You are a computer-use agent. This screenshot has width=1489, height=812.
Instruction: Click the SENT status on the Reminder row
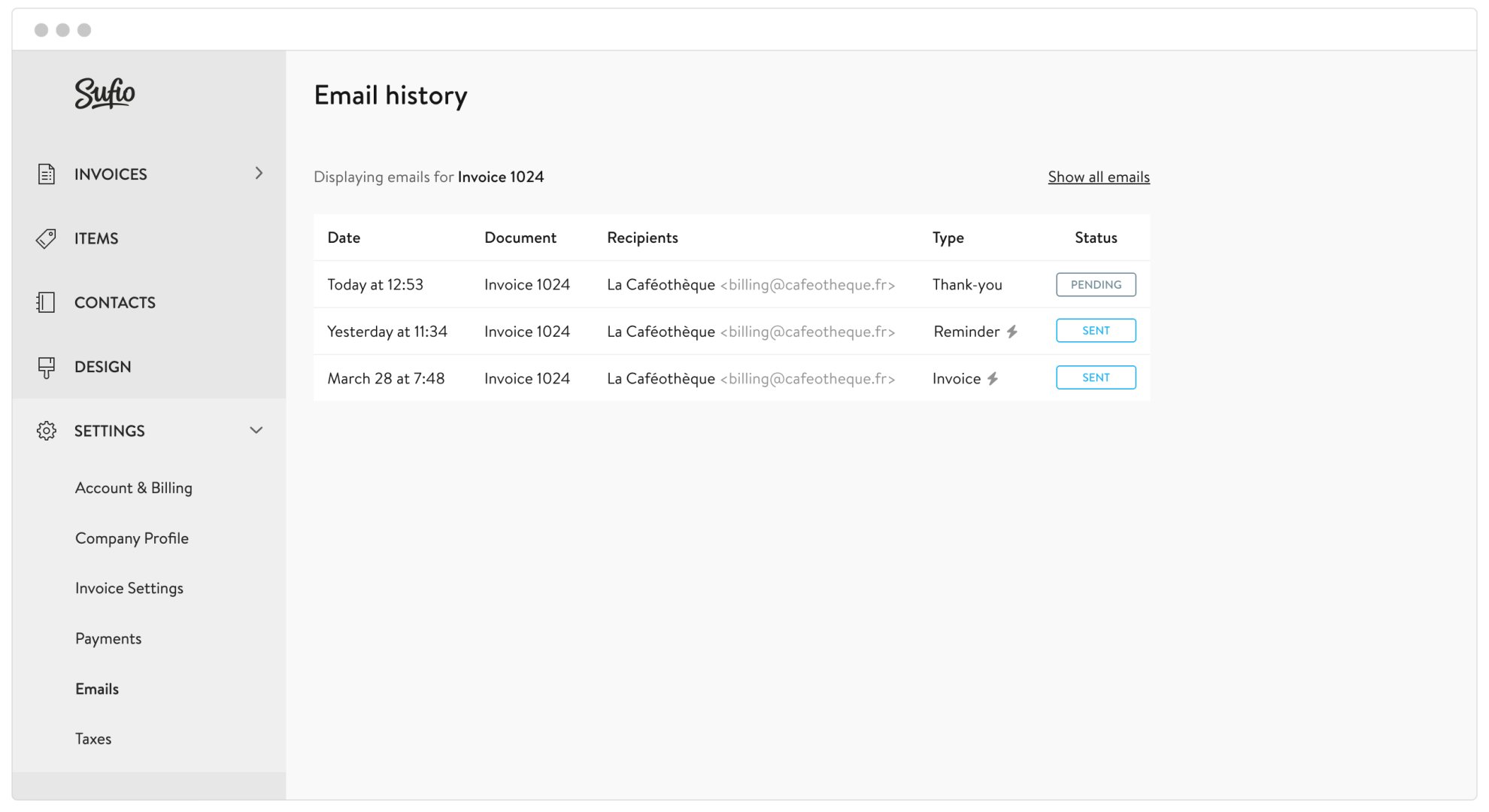coord(1096,330)
